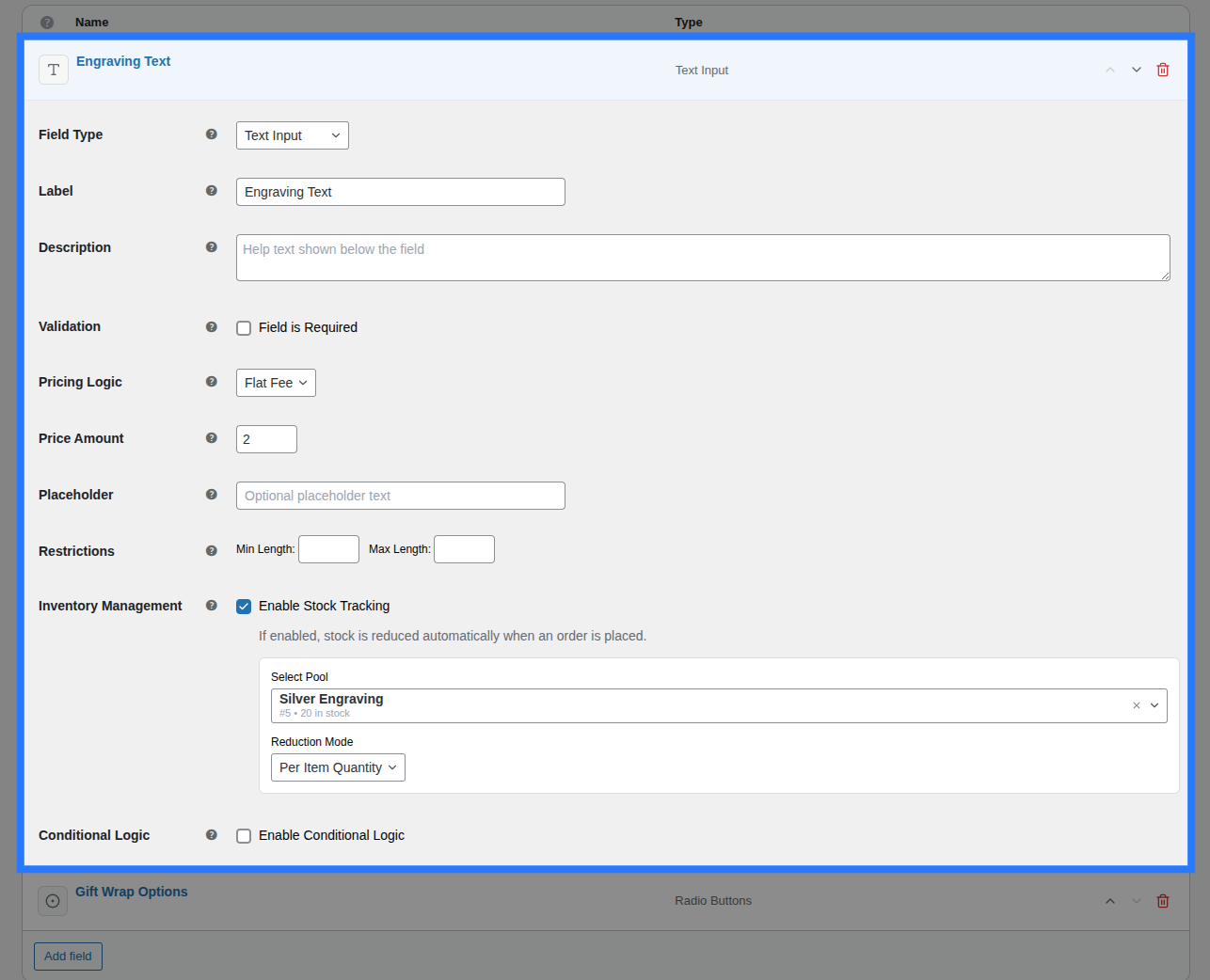Uncheck Enable Stock Tracking
This screenshot has width=1210, height=980.
click(x=244, y=607)
